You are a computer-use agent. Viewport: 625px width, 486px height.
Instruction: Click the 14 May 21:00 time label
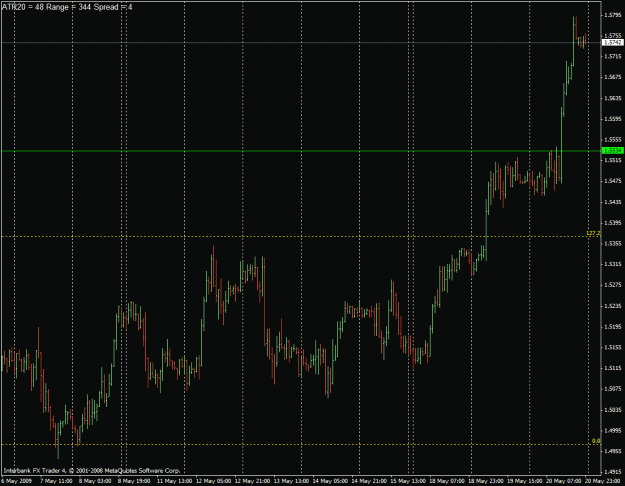click(369, 481)
